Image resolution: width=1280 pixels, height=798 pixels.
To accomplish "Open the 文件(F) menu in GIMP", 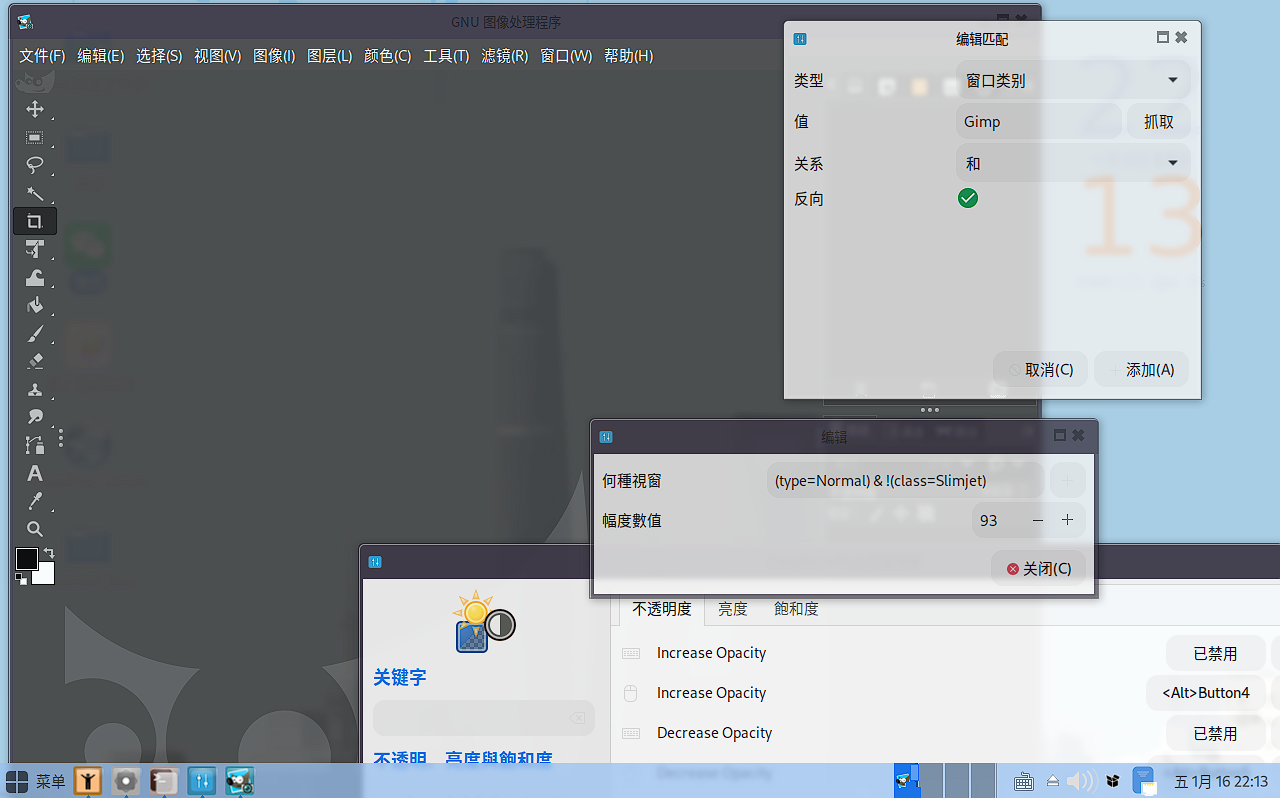I will 42,56.
